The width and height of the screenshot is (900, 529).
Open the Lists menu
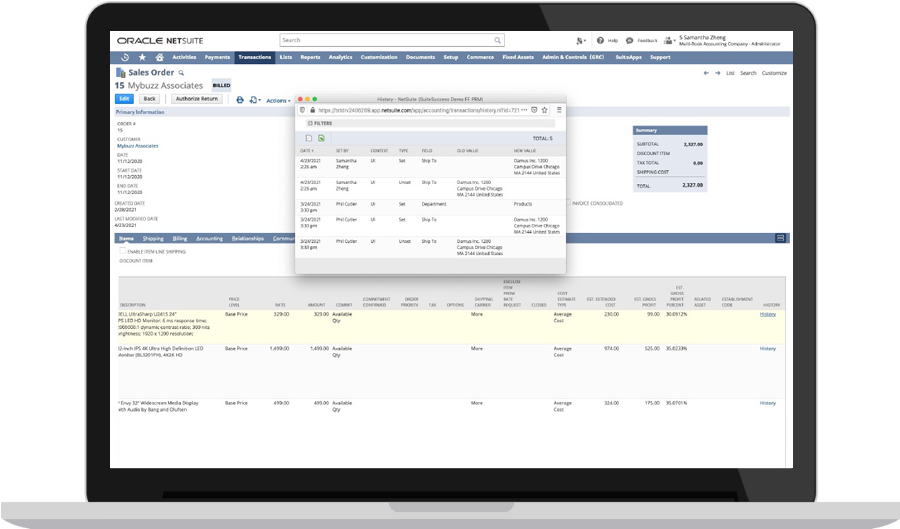tap(286, 57)
